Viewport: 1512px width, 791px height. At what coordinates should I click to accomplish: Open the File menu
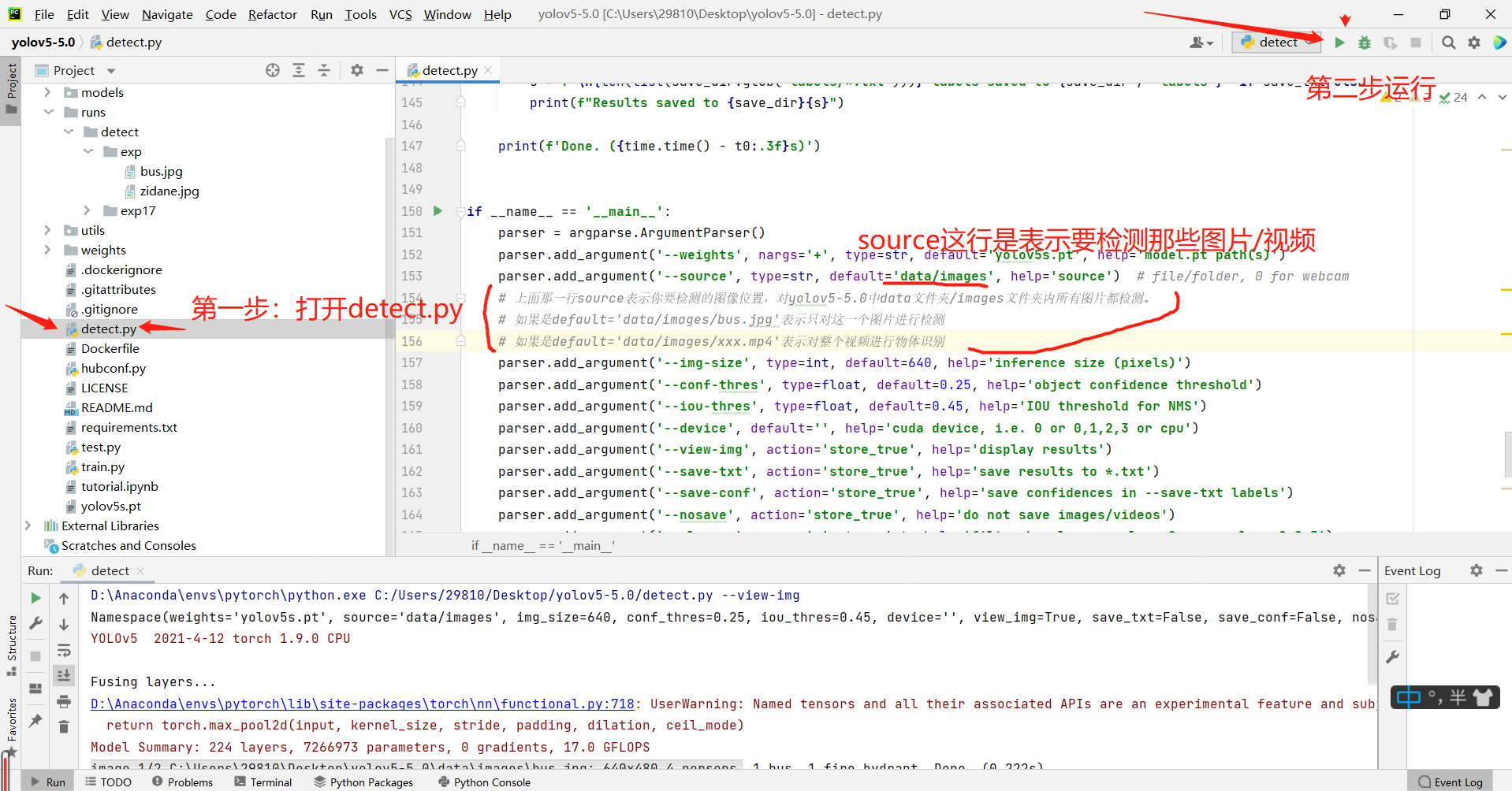[44, 14]
